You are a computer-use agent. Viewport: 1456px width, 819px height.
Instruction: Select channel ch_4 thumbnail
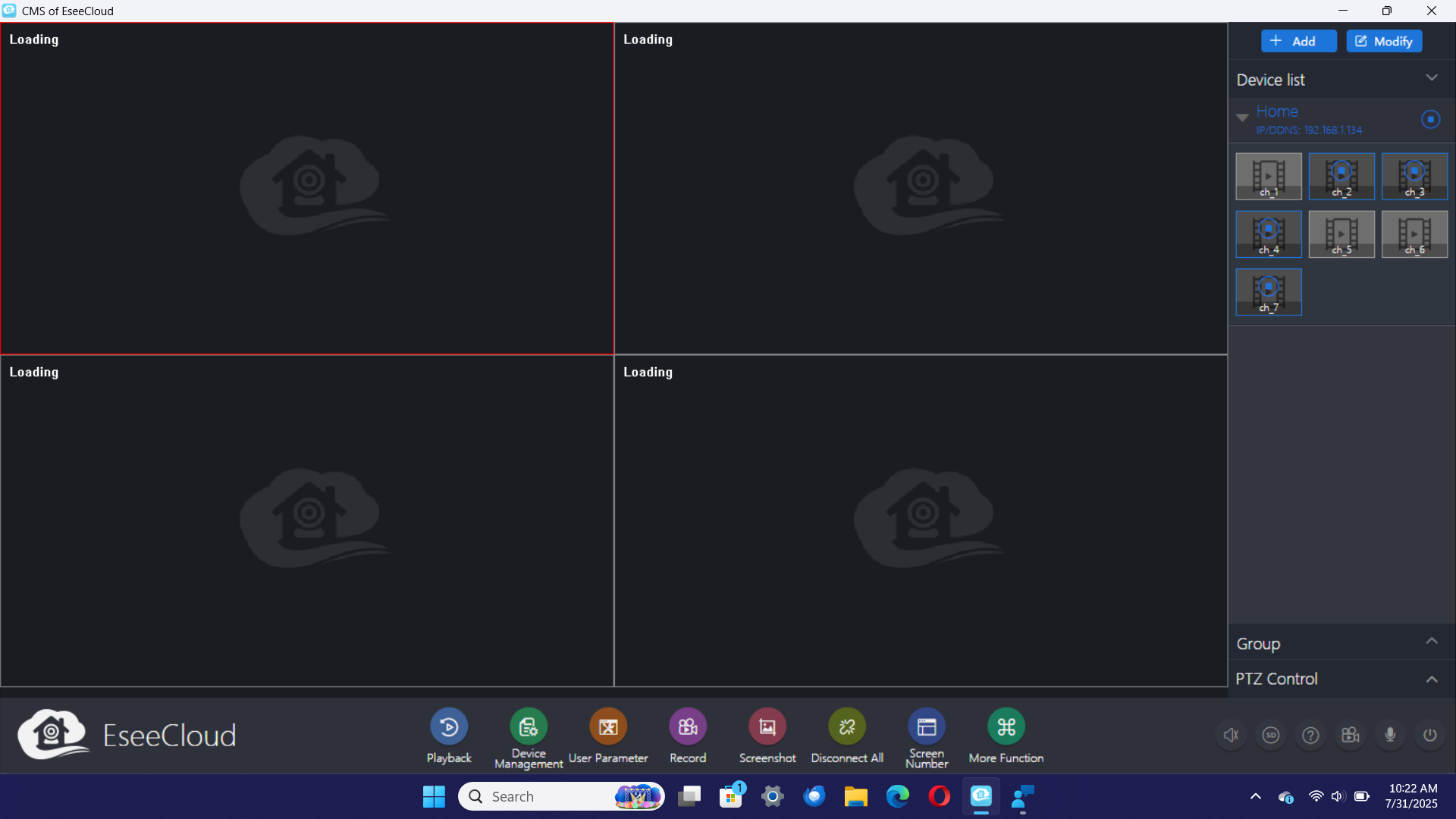tap(1269, 234)
